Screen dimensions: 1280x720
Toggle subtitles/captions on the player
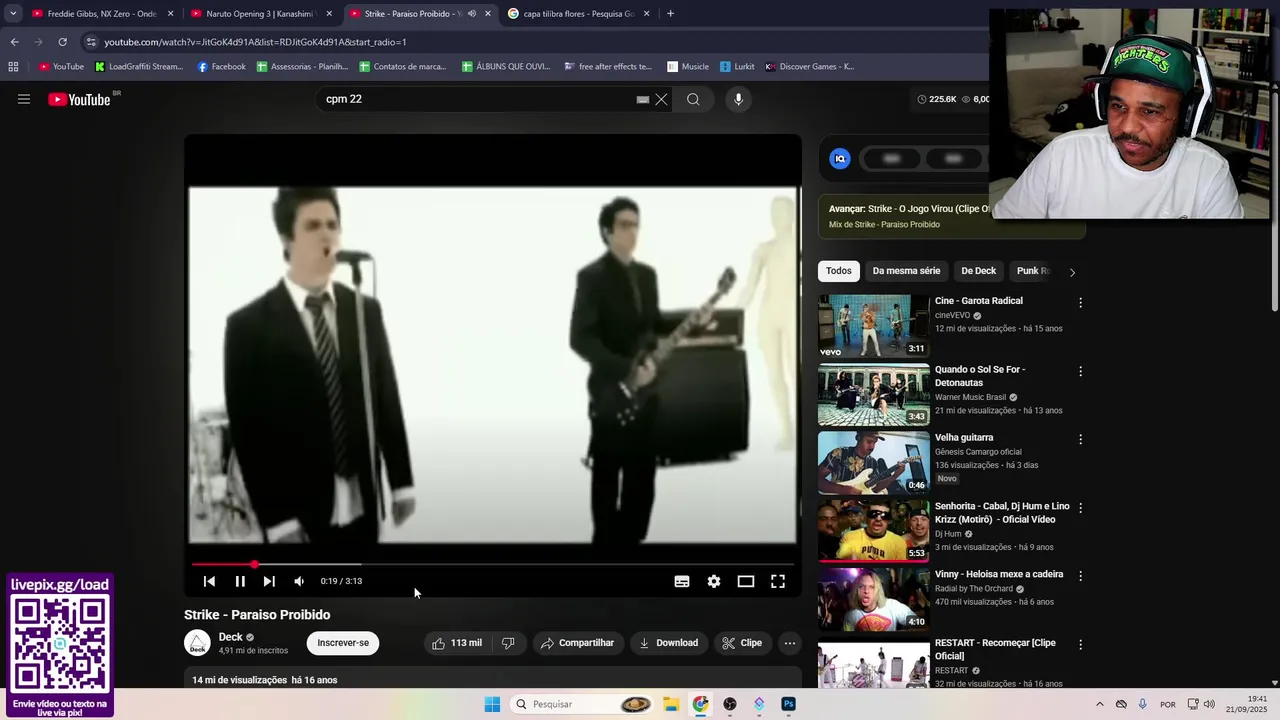[x=682, y=581]
